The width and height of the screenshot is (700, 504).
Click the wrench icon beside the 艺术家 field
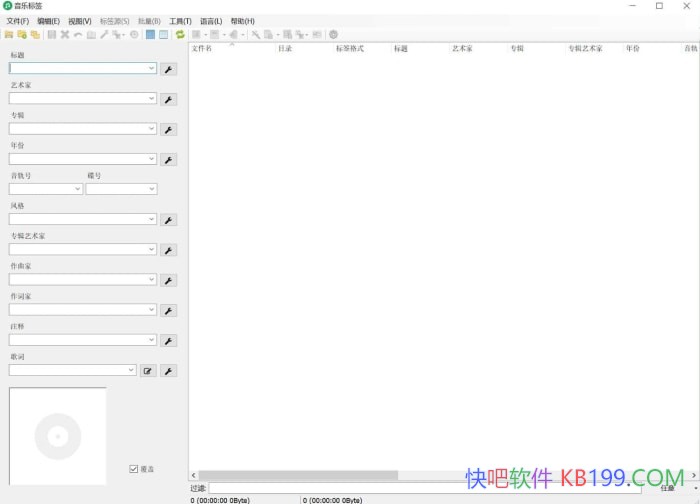pyautogui.click(x=169, y=99)
